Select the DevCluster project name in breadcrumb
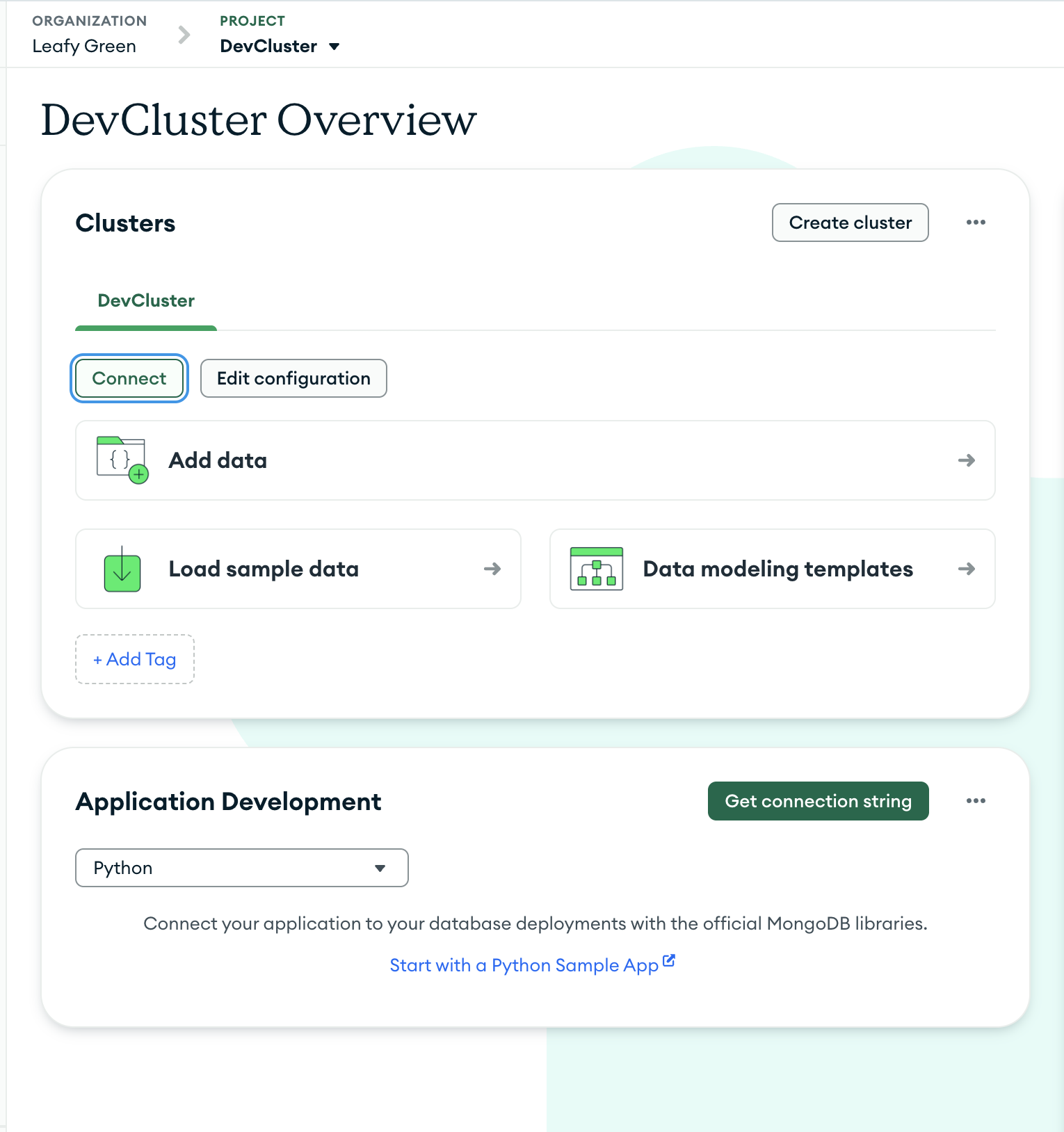 (268, 47)
